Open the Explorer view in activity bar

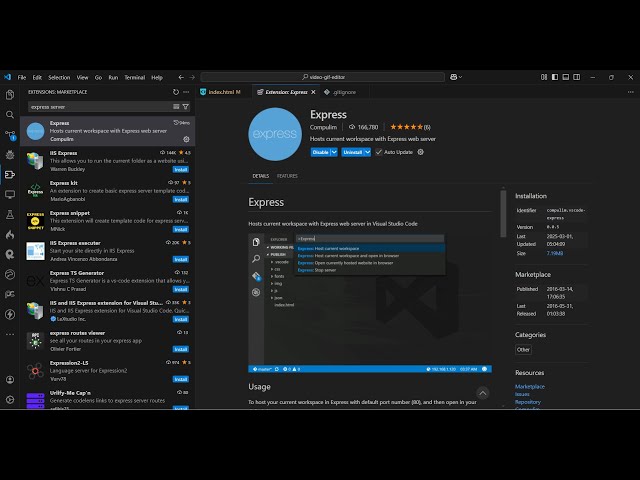pyautogui.click(x=10, y=96)
